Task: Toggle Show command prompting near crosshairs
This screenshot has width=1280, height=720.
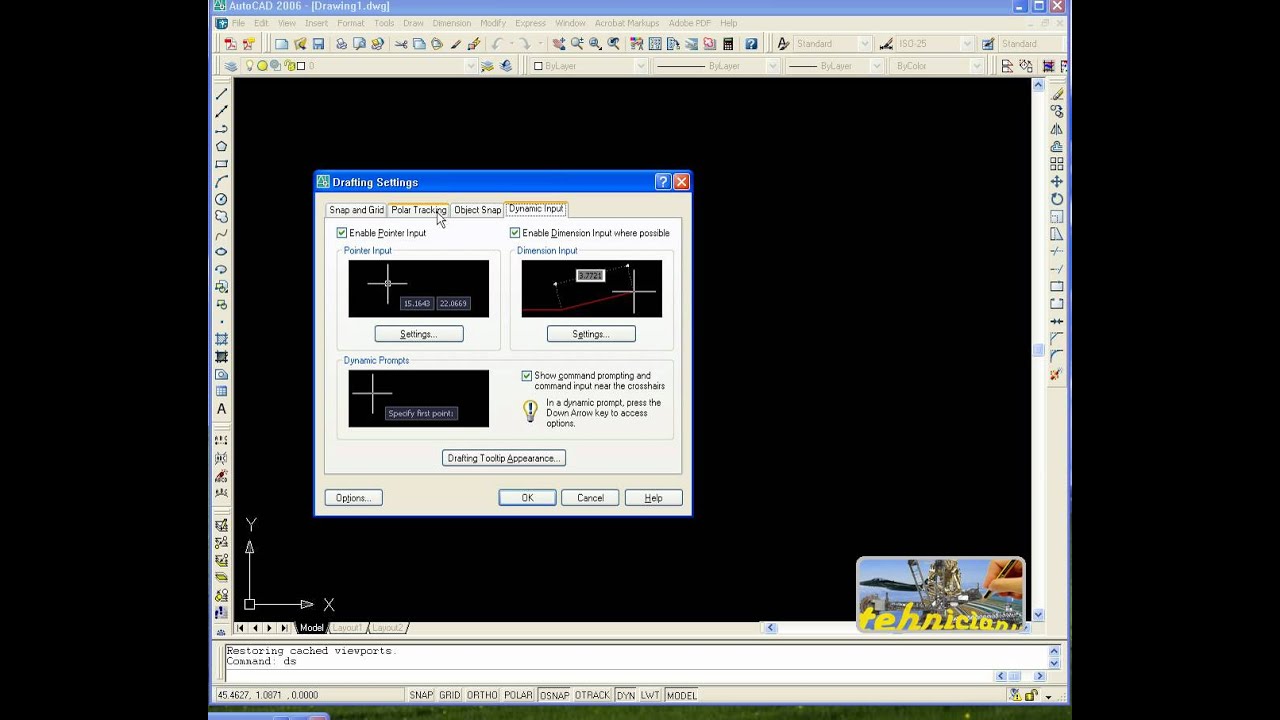Action: point(527,376)
